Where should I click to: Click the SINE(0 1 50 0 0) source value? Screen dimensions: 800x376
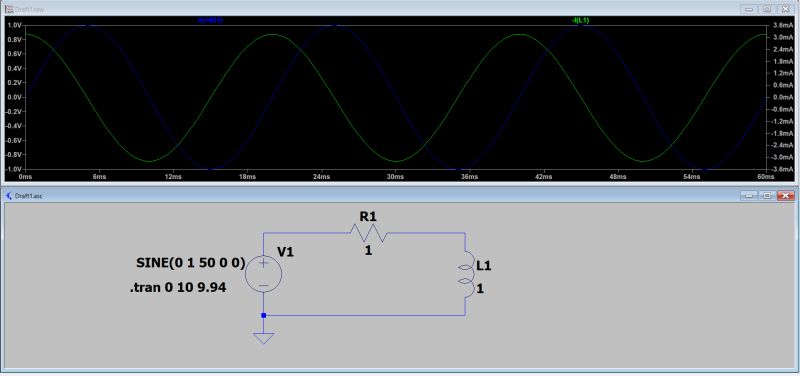tap(191, 263)
